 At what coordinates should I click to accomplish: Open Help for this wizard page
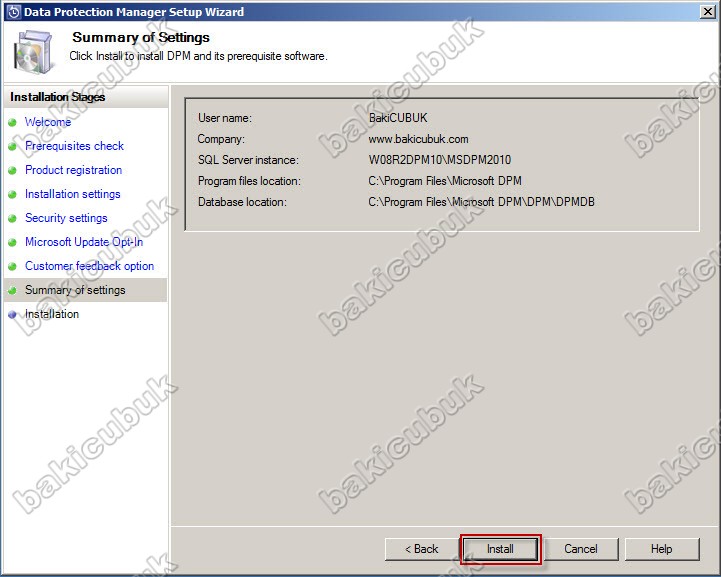click(662, 549)
